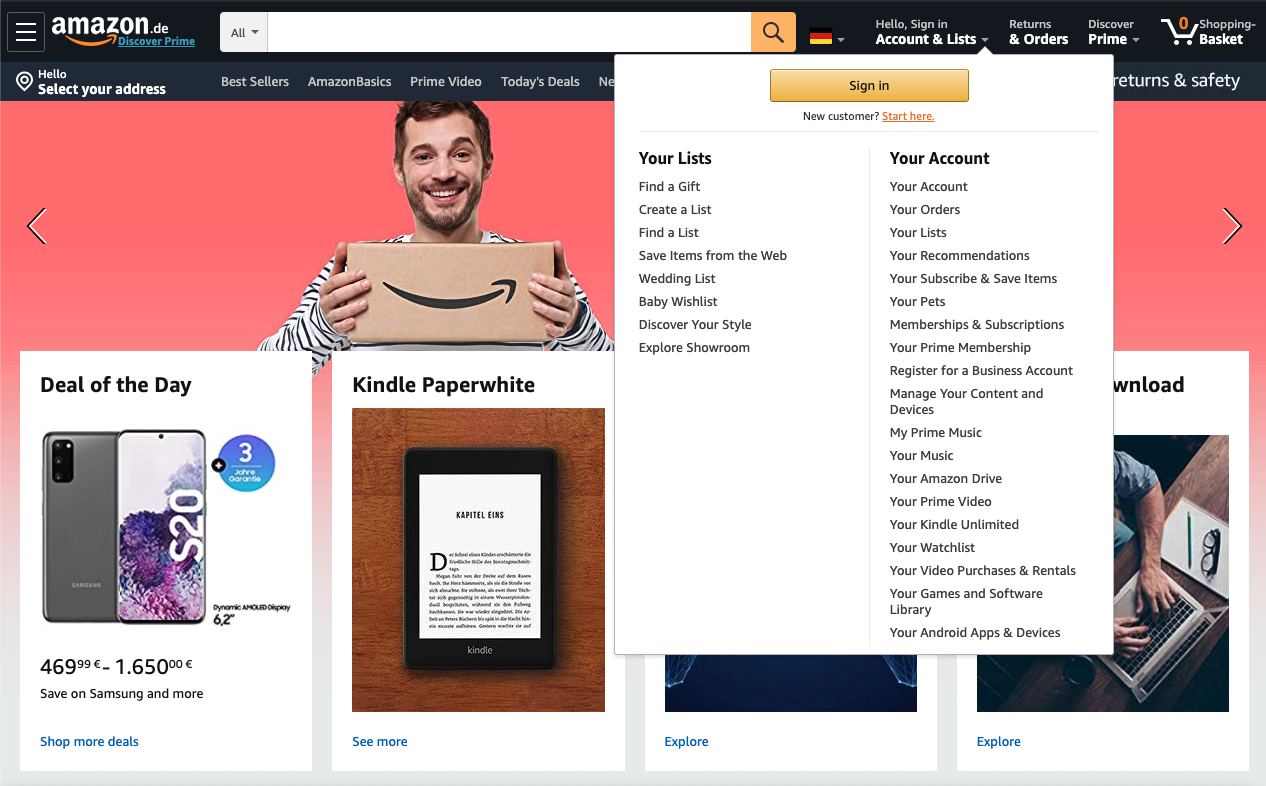Open the All search category dropdown
This screenshot has width=1266, height=786.
click(244, 32)
